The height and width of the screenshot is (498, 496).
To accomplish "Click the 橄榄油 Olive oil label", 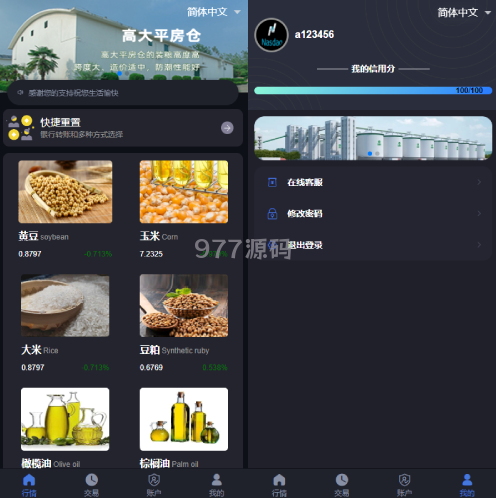I will click(x=51, y=463).
